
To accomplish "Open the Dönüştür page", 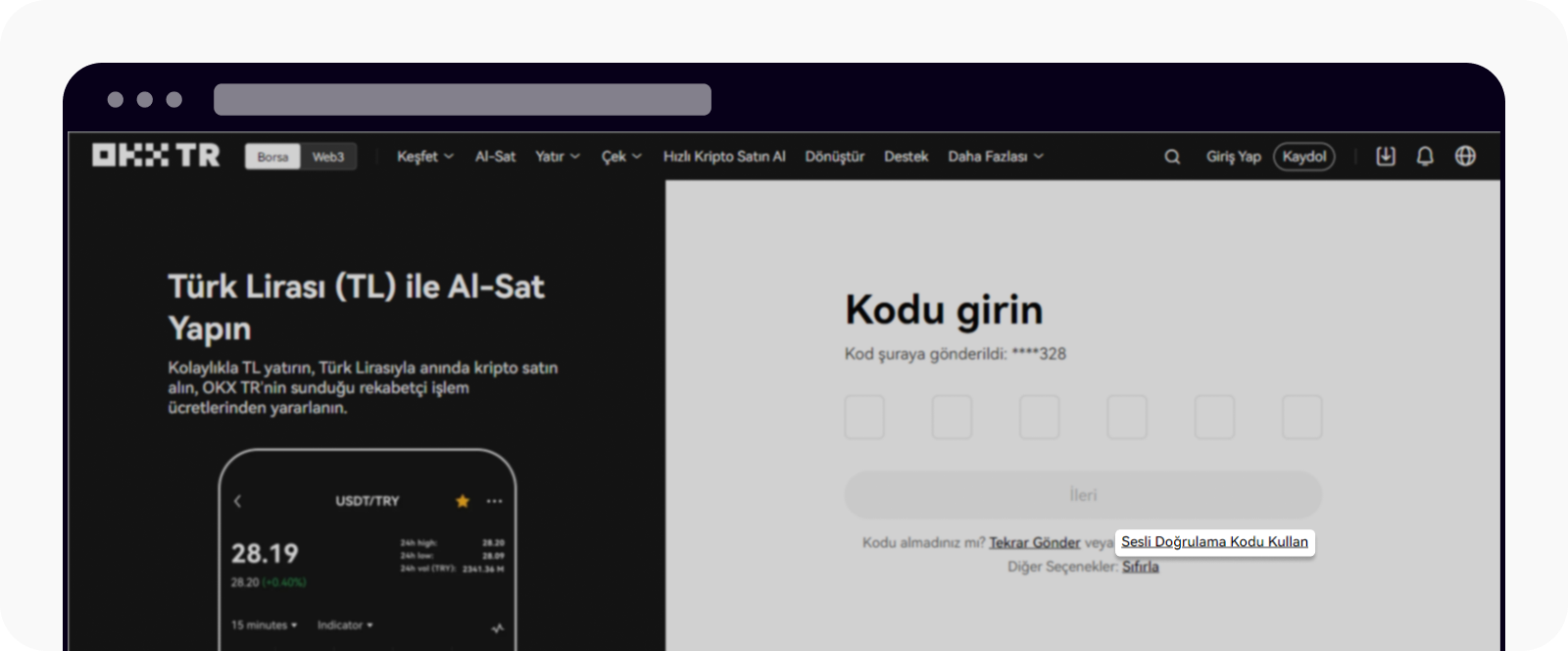I will [x=835, y=157].
